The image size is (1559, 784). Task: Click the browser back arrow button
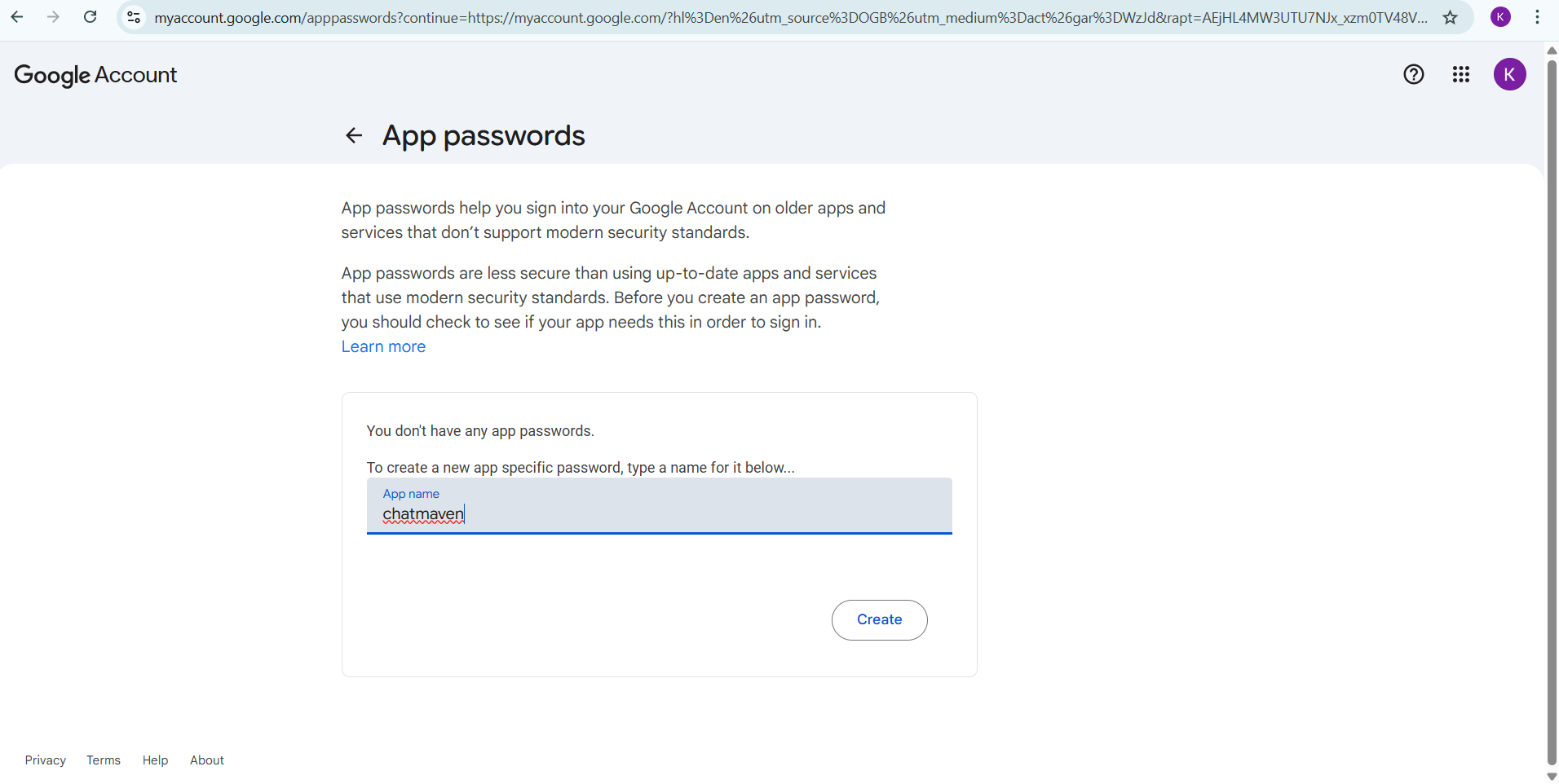pyautogui.click(x=17, y=17)
